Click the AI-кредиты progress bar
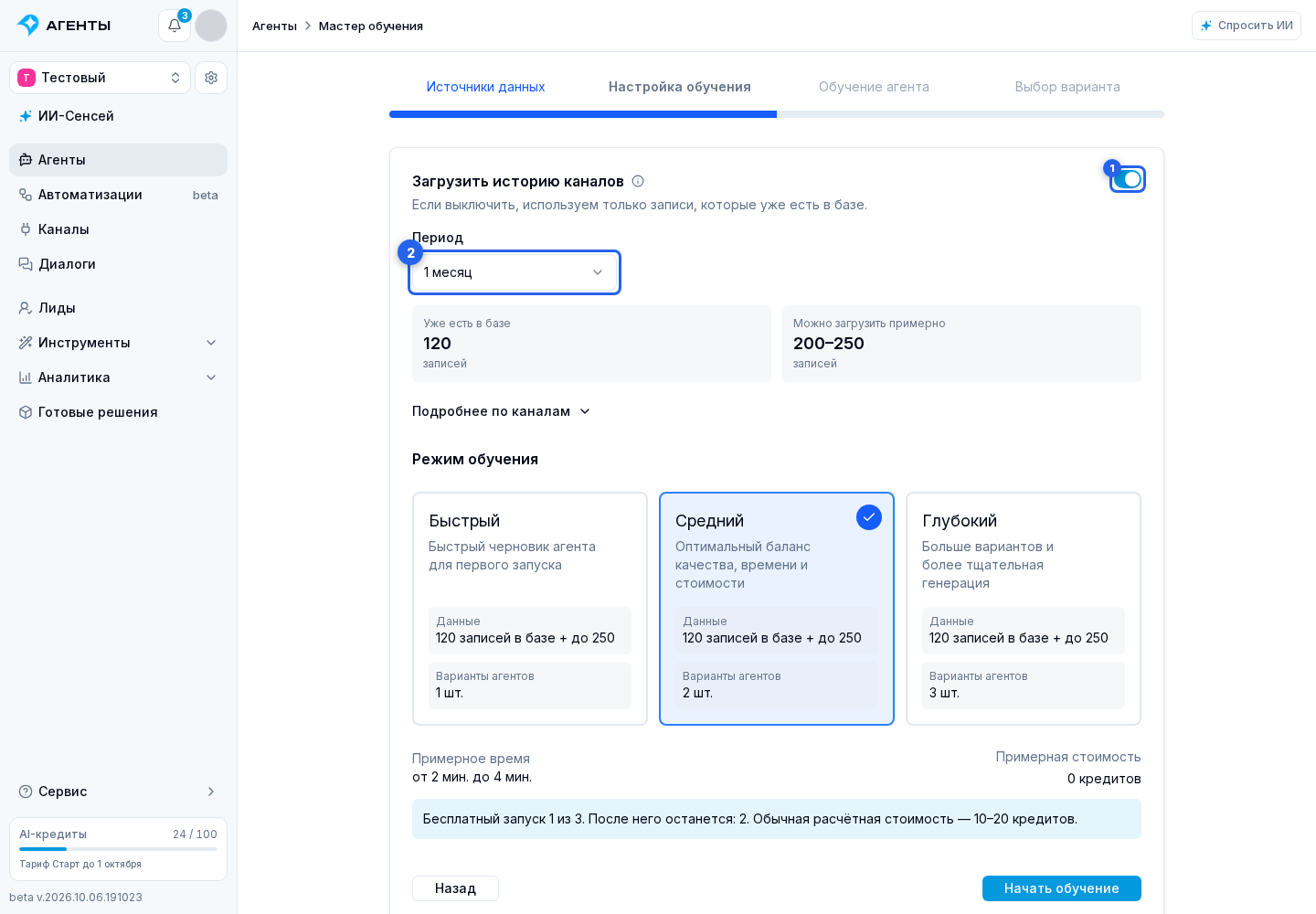Screen dimensions: 1316x914 (119, 849)
